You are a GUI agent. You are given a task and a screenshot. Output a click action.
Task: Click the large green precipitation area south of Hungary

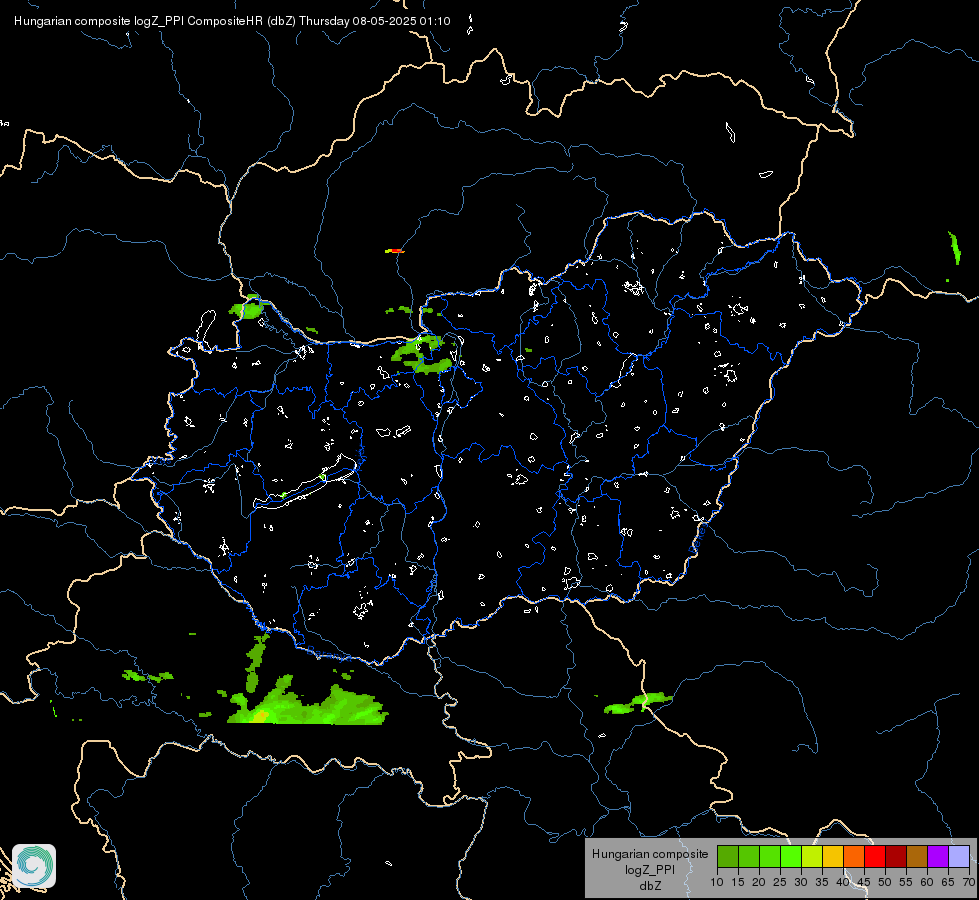[307, 703]
